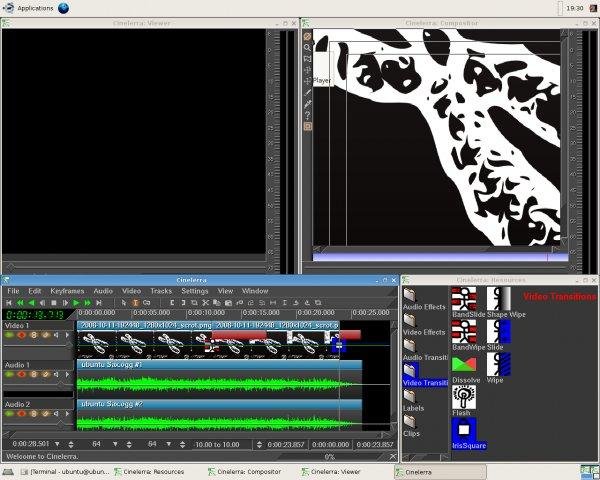Open the Settings menu
This screenshot has height=480, width=600.
[194, 291]
